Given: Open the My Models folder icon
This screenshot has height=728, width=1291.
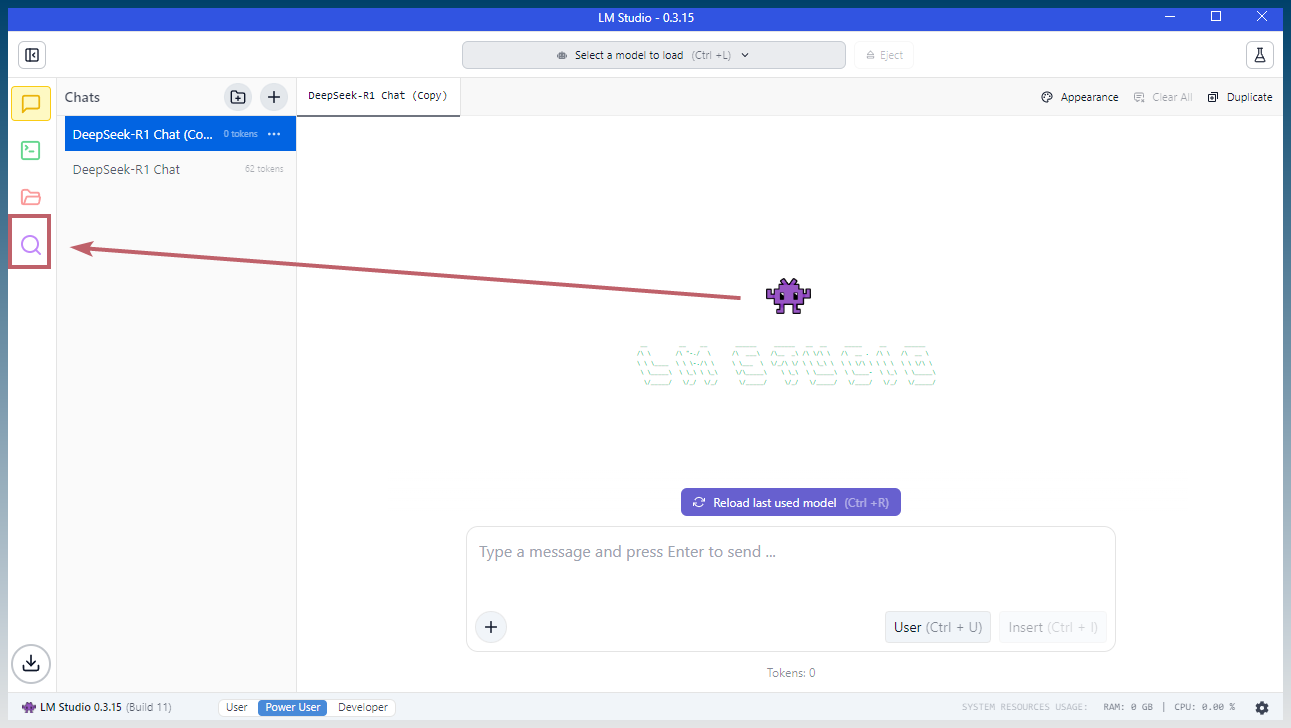Looking at the screenshot, I should [31, 197].
